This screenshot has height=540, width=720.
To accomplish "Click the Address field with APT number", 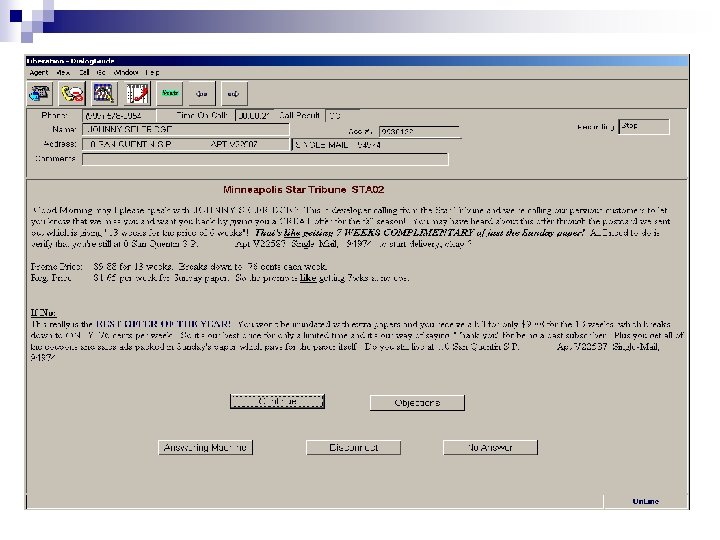I will pyautogui.click(x=186, y=144).
